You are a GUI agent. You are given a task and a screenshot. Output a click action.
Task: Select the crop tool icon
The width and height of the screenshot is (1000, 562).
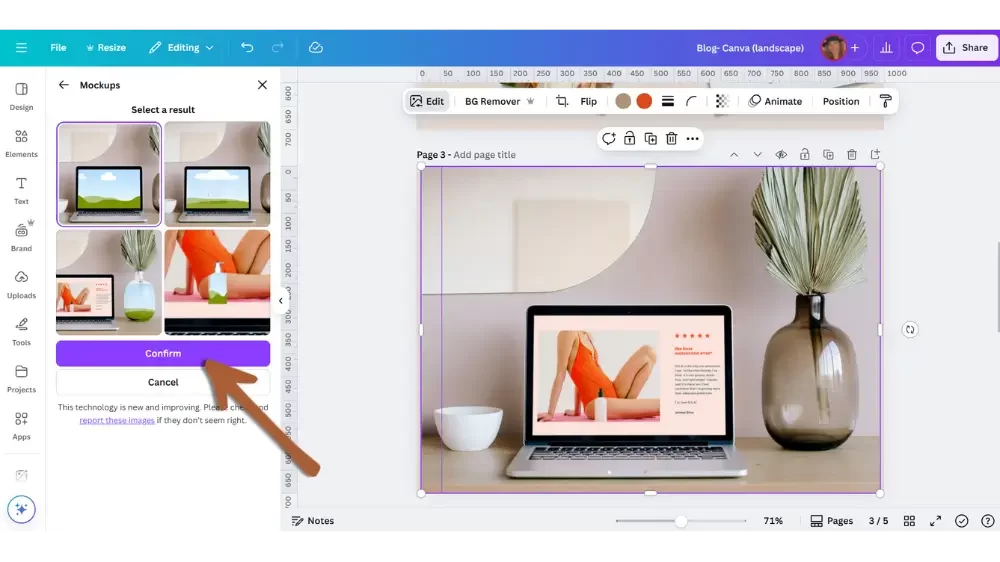click(562, 101)
